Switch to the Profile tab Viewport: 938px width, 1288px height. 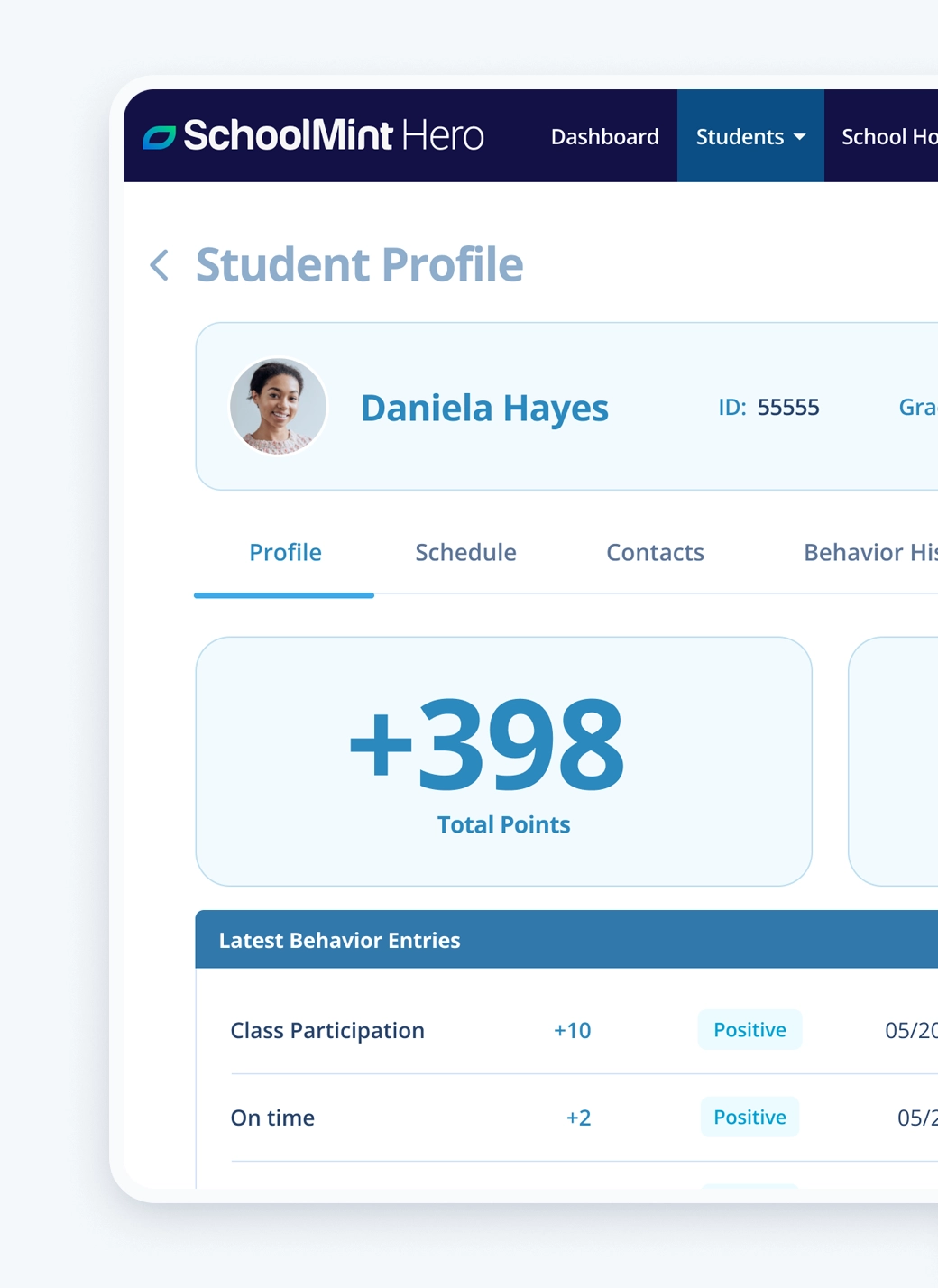click(x=285, y=552)
